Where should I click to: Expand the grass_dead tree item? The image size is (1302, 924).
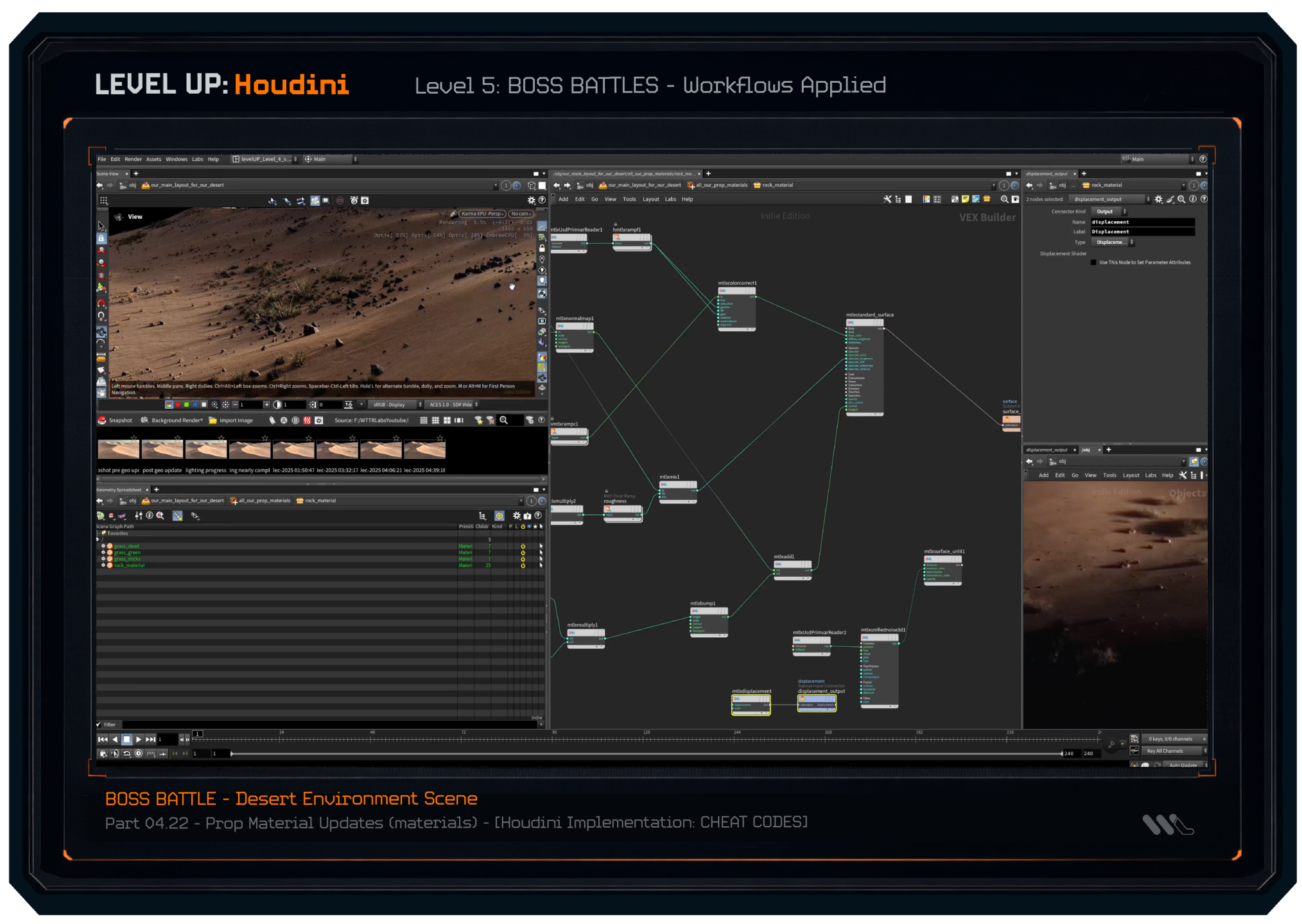pos(103,546)
